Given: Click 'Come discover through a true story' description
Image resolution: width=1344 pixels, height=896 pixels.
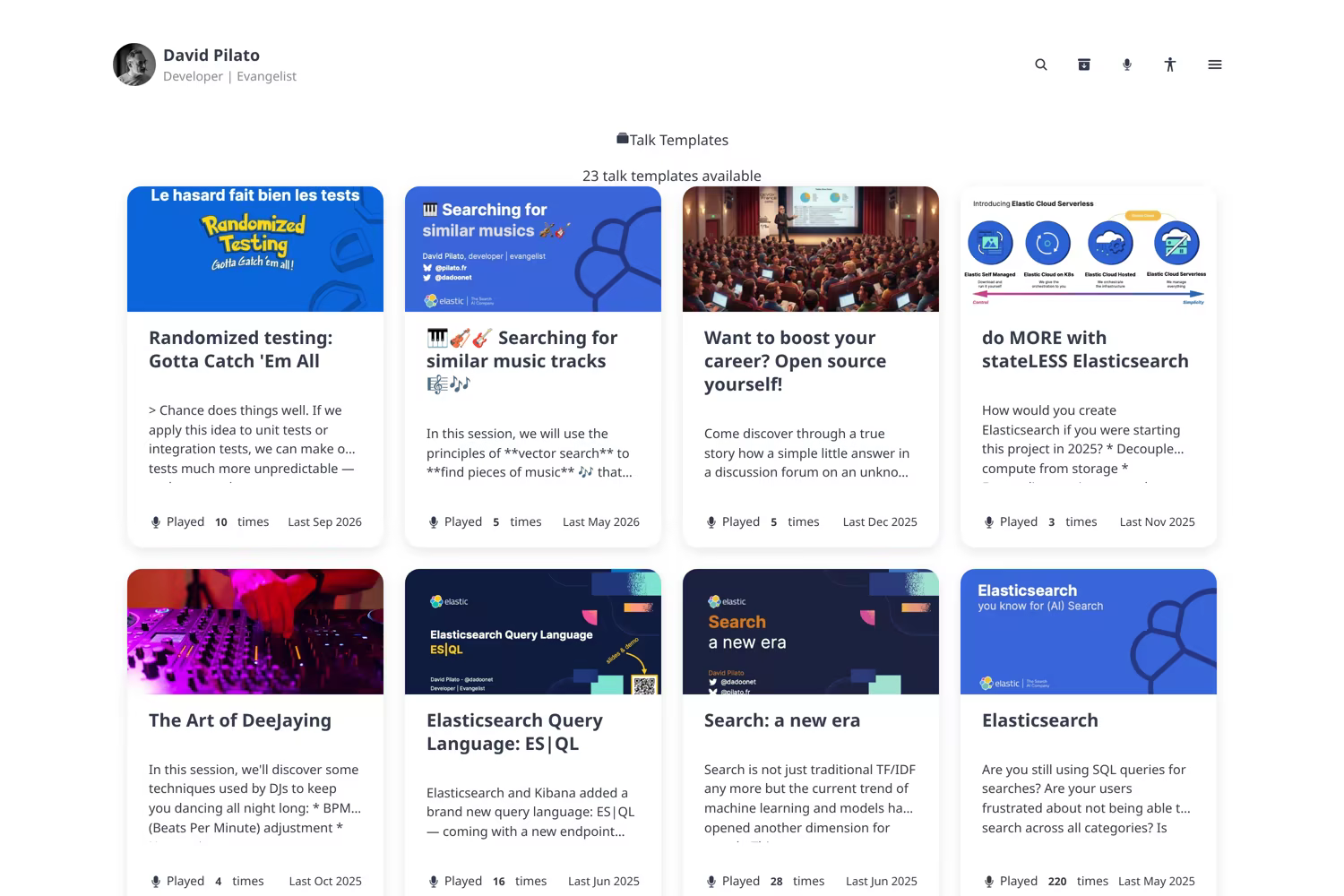Looking at the screenshot, I should [806, 452].
